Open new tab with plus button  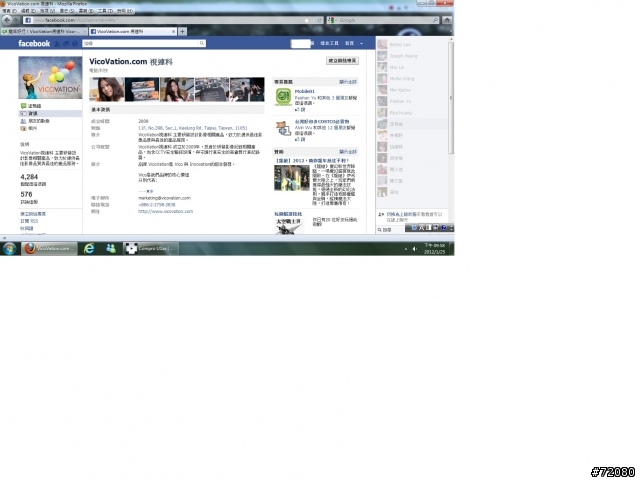click(x=182, y=31)
